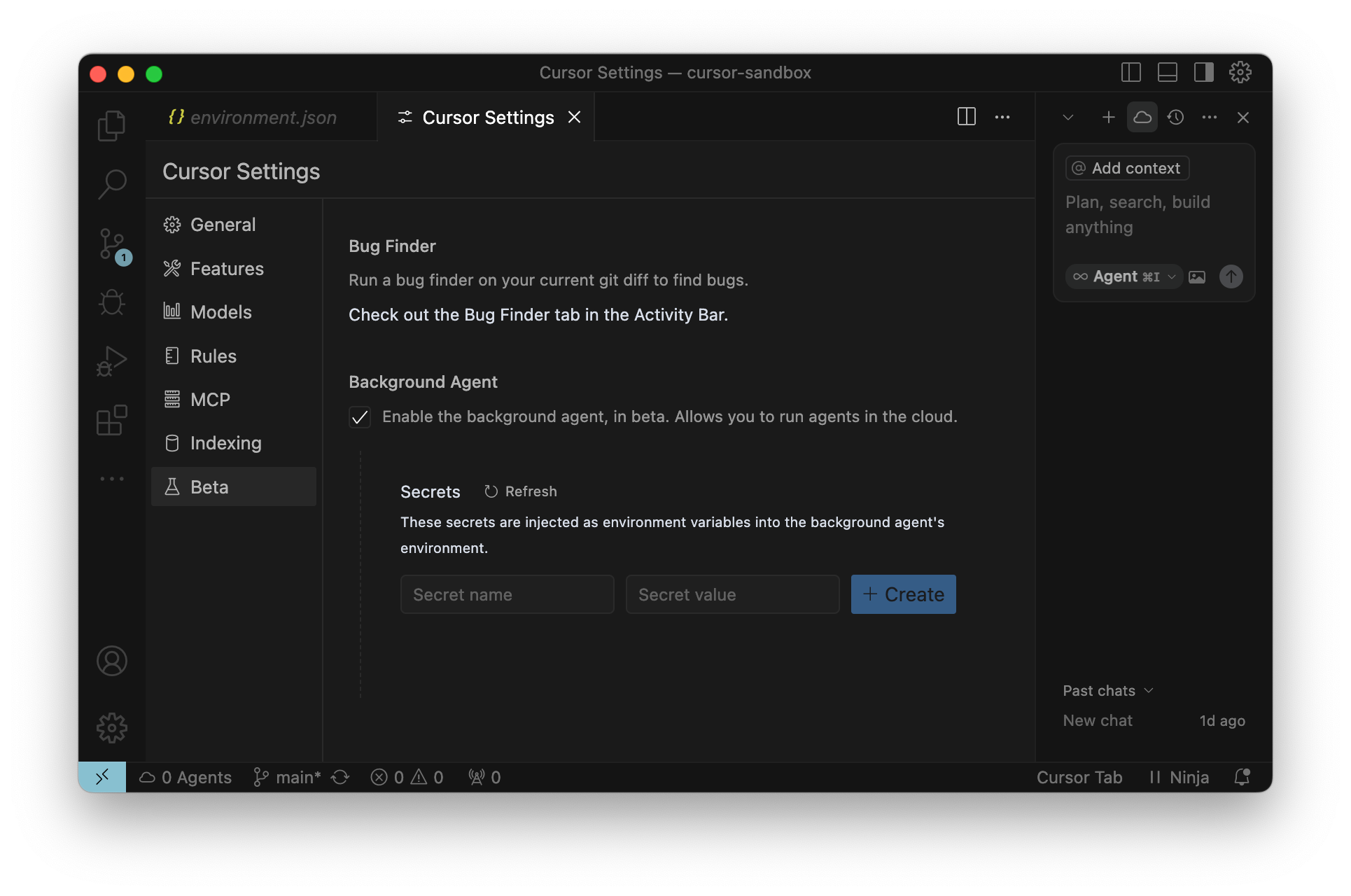Open chat panel more options
This screenshot has width=1351, height=896.
point(1210,117)
